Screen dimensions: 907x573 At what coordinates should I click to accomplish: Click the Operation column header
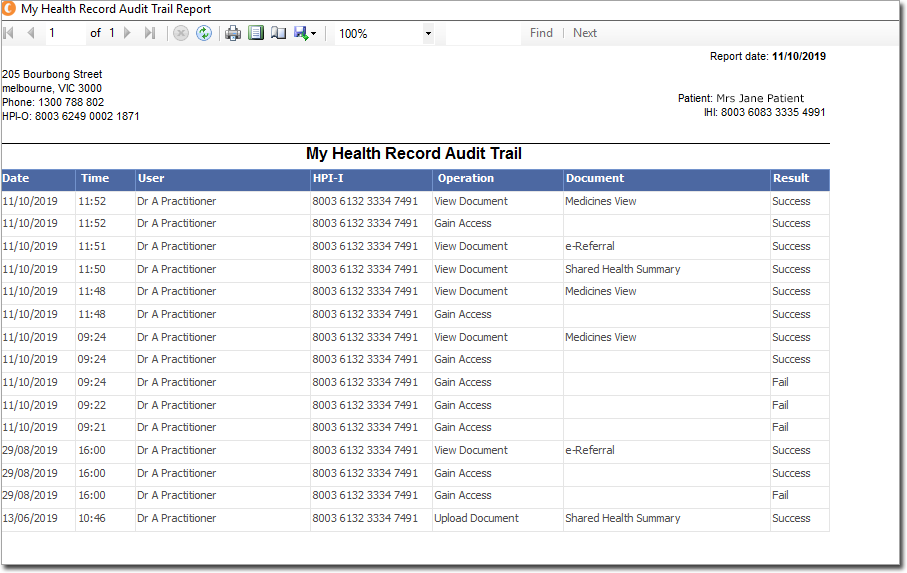pos(465,179)
